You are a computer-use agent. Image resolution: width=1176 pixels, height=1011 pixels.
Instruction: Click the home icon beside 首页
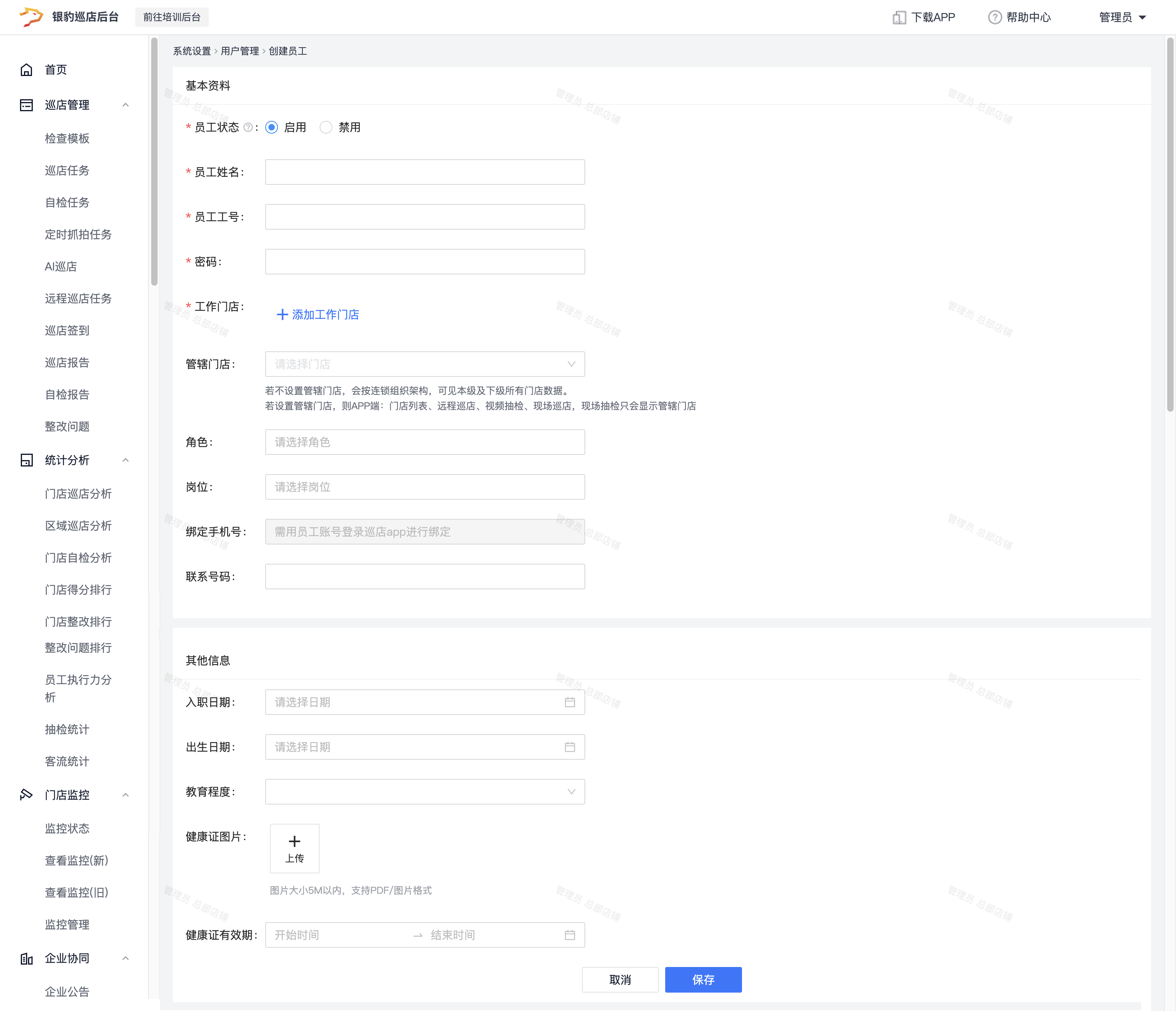click(26, 70)
